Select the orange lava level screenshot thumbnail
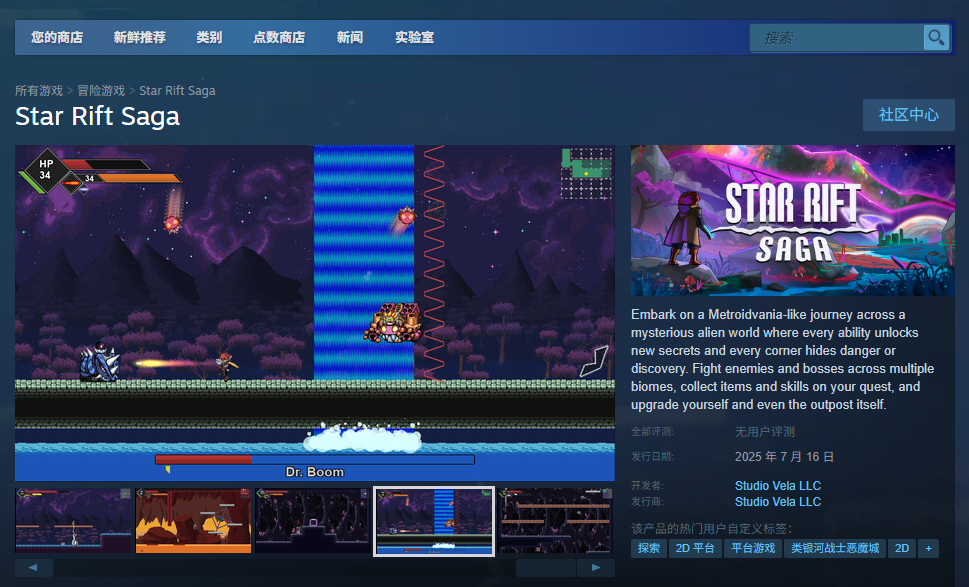The width and height of the screenshot is (969, 587). tap(192, 521)
